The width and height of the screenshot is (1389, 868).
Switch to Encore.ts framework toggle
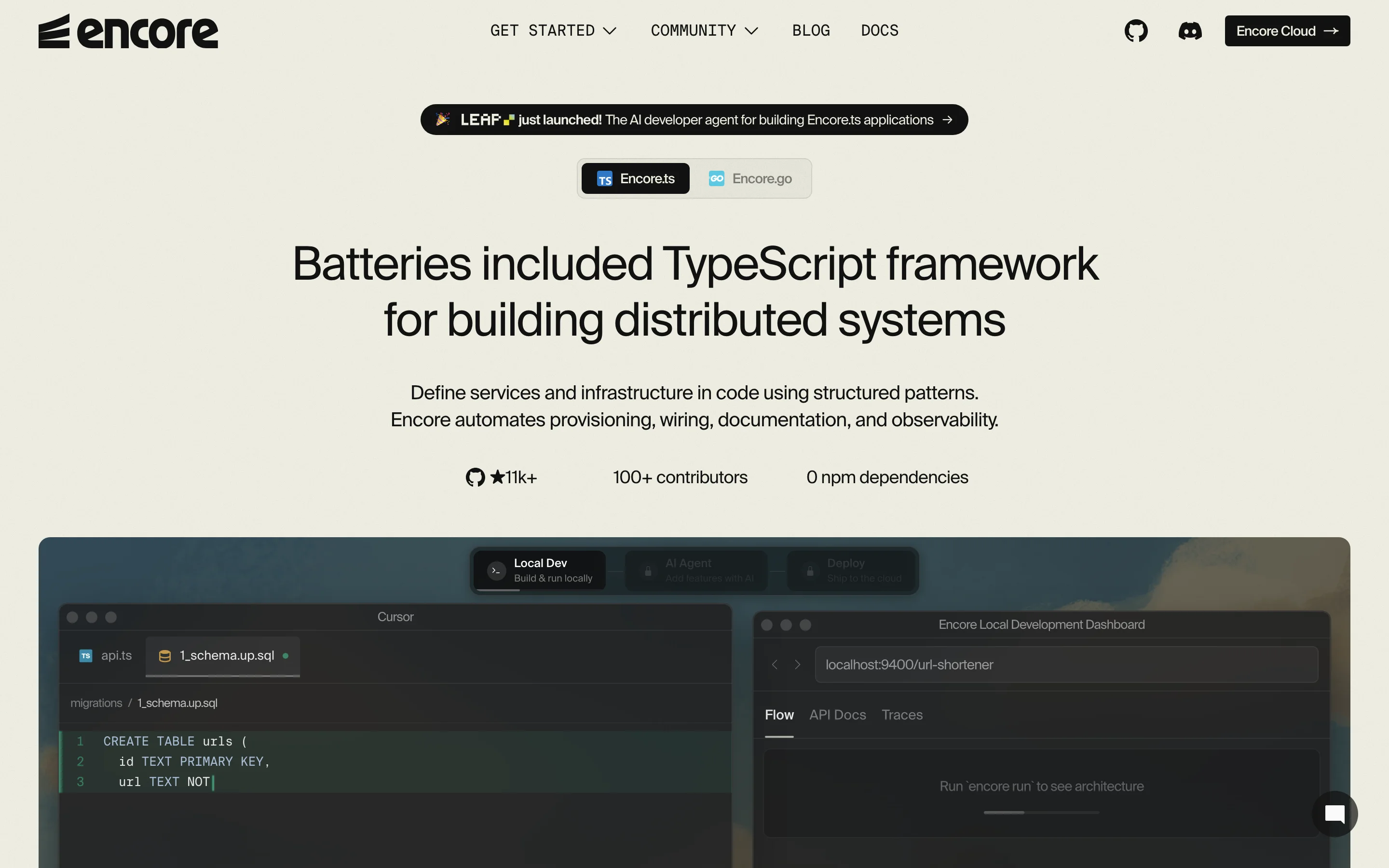(635, 178)
